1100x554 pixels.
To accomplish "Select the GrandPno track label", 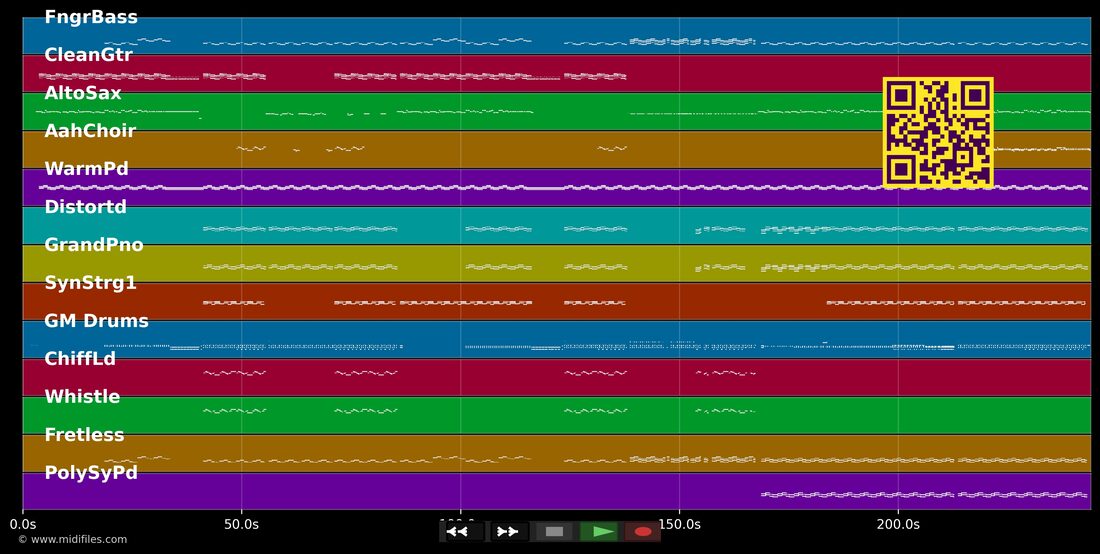I will point(94,245).
